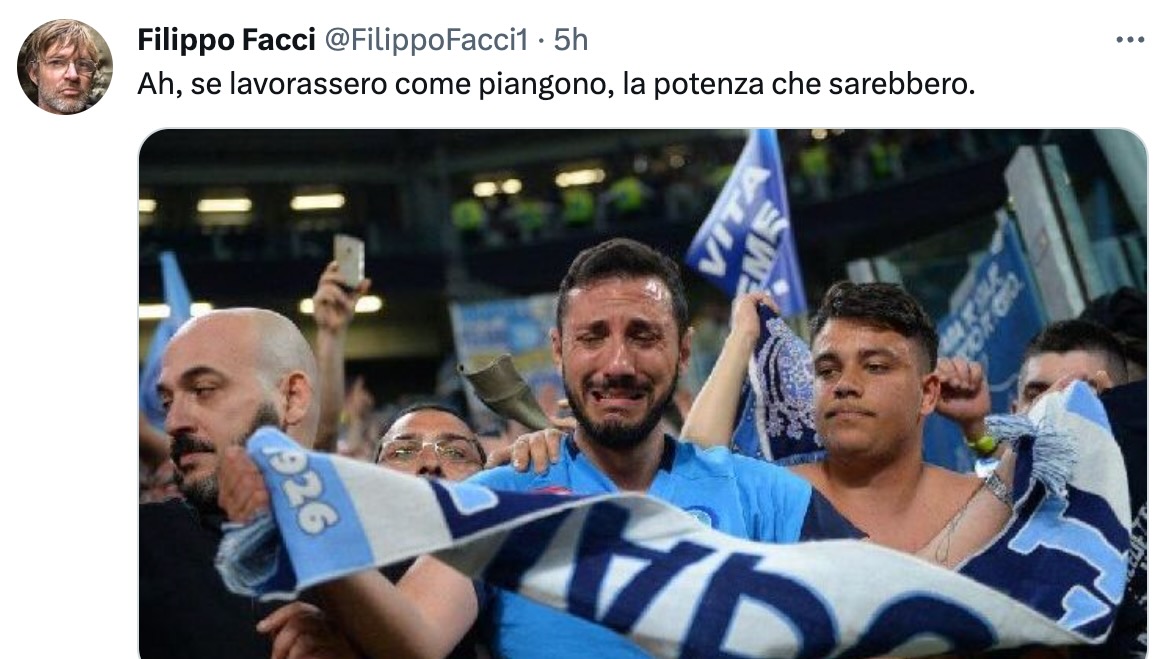The image size is (1172, 659).
Task: Click the raised smartphone in the photo
Action: point(349,261)
